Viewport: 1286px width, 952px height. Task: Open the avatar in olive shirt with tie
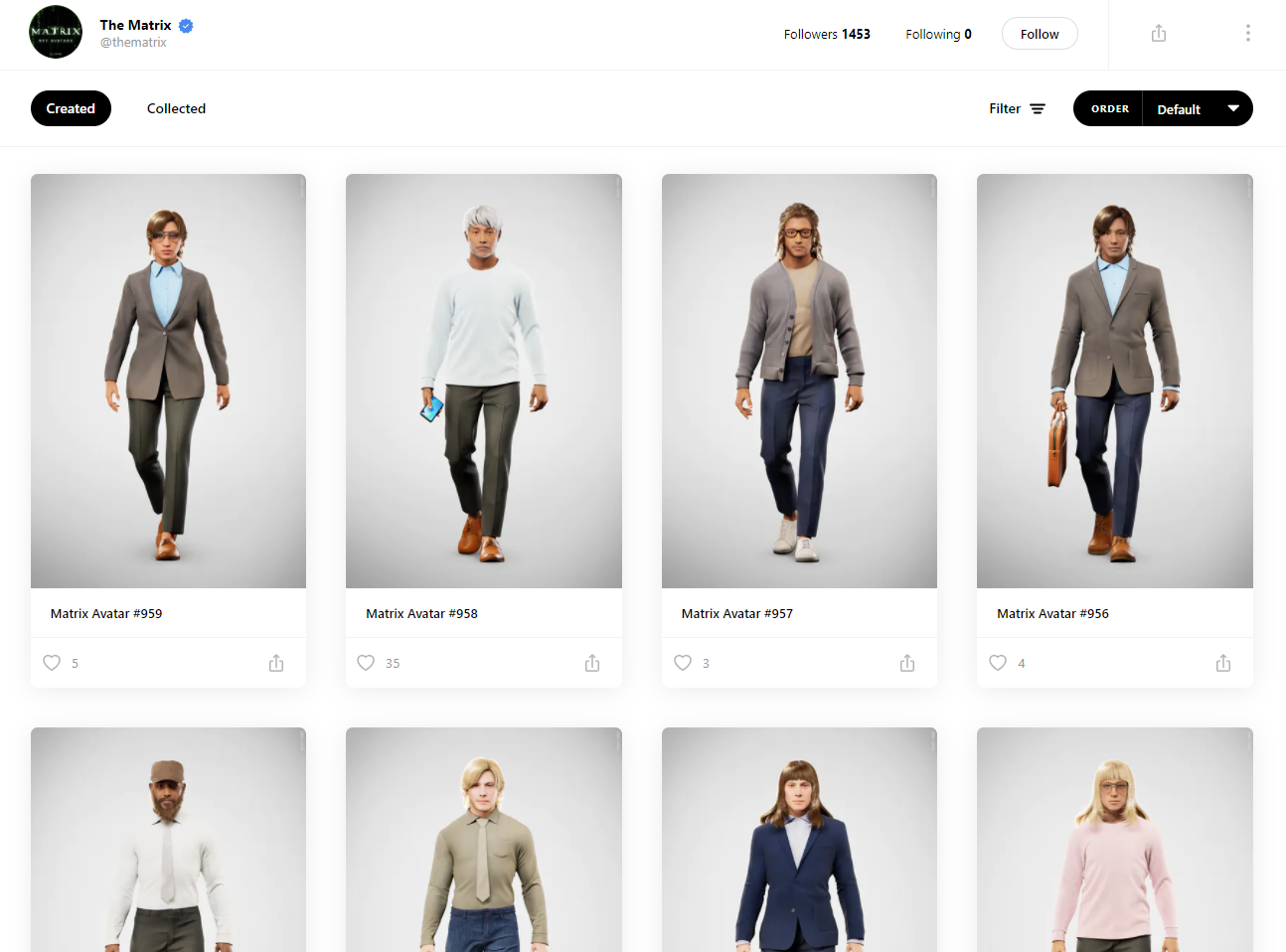tap(484, 840)
